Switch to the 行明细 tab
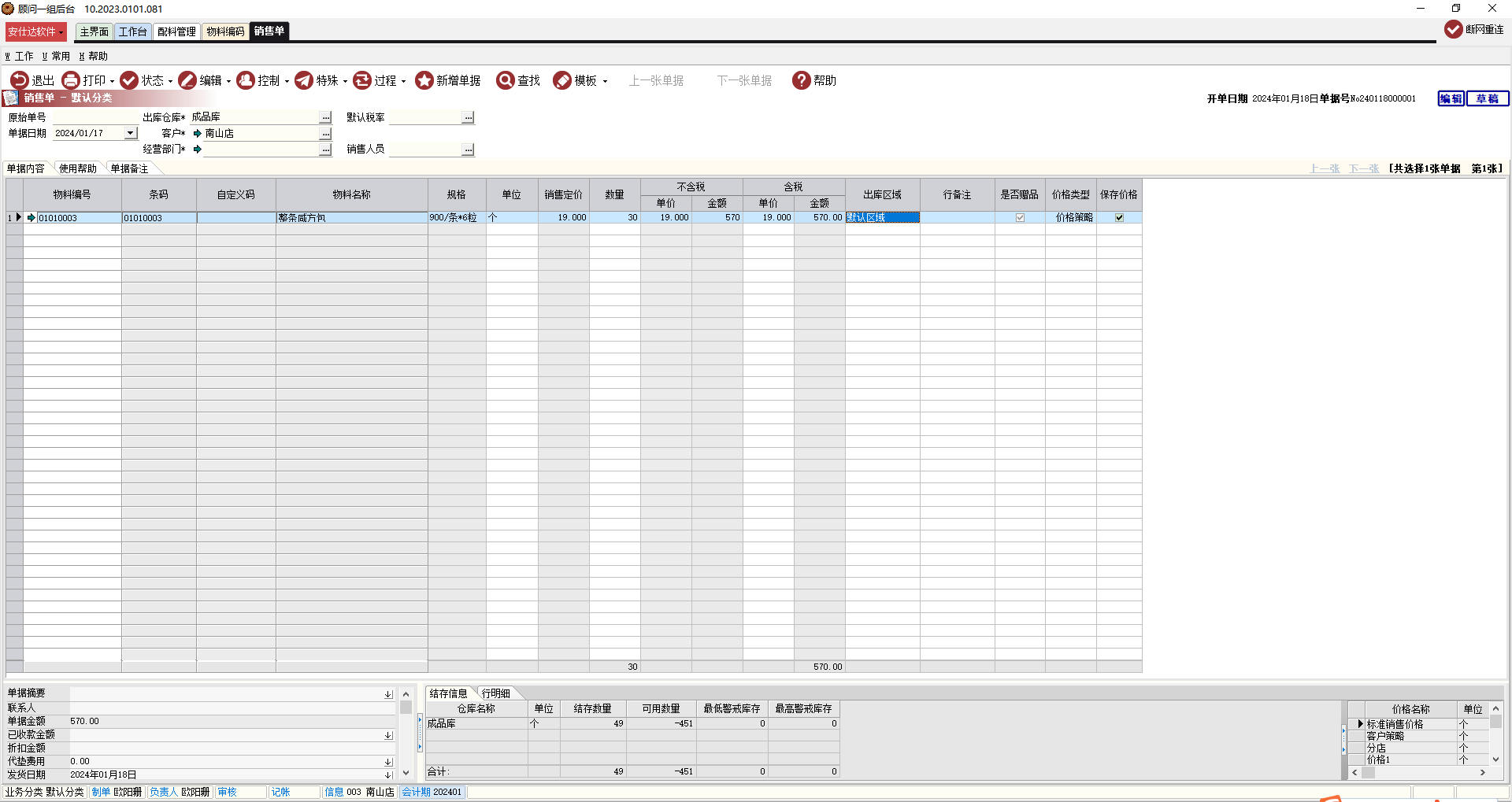Image resolution: width=1512 pixels, height=802 pixels. (x=496, y=693)
